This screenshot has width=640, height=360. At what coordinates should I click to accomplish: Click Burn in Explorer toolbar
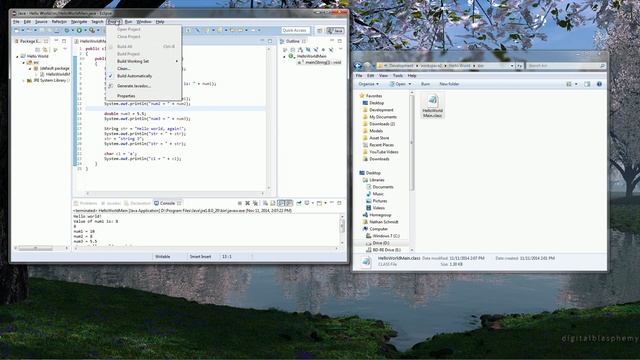point(425,84)
